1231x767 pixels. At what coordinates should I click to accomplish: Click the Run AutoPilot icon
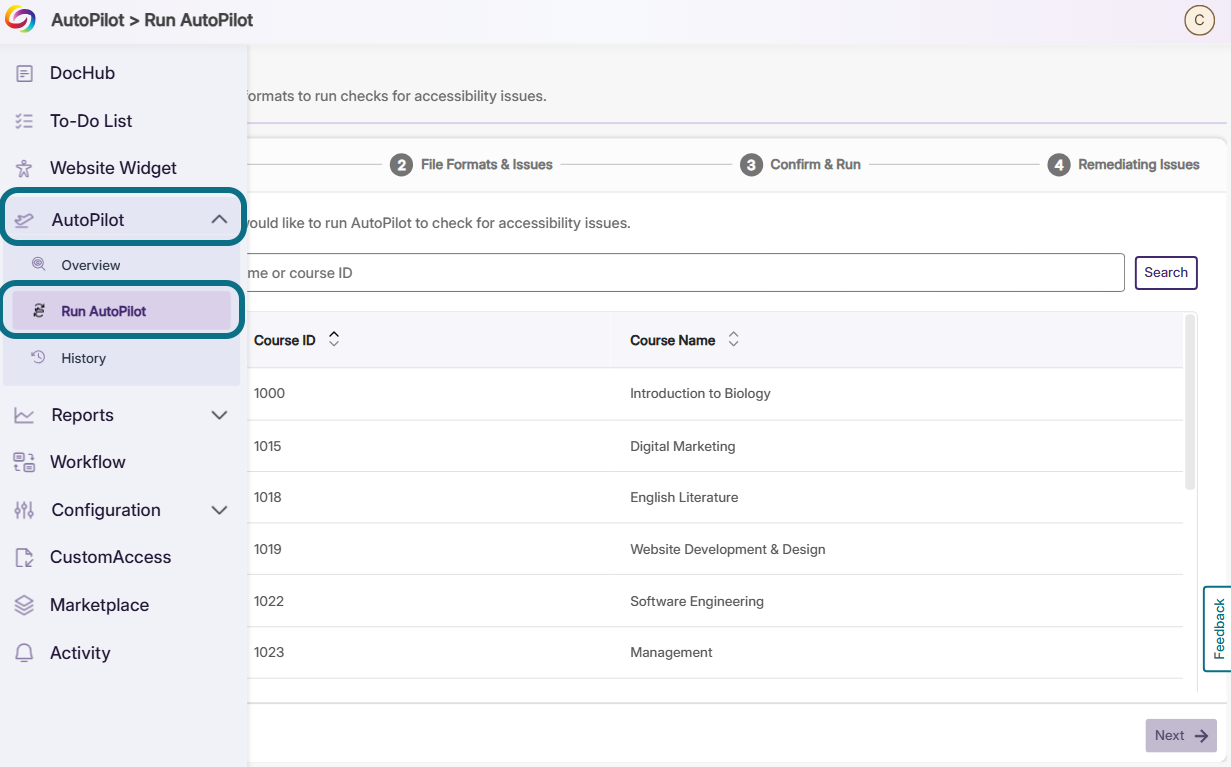coord(39,311)
